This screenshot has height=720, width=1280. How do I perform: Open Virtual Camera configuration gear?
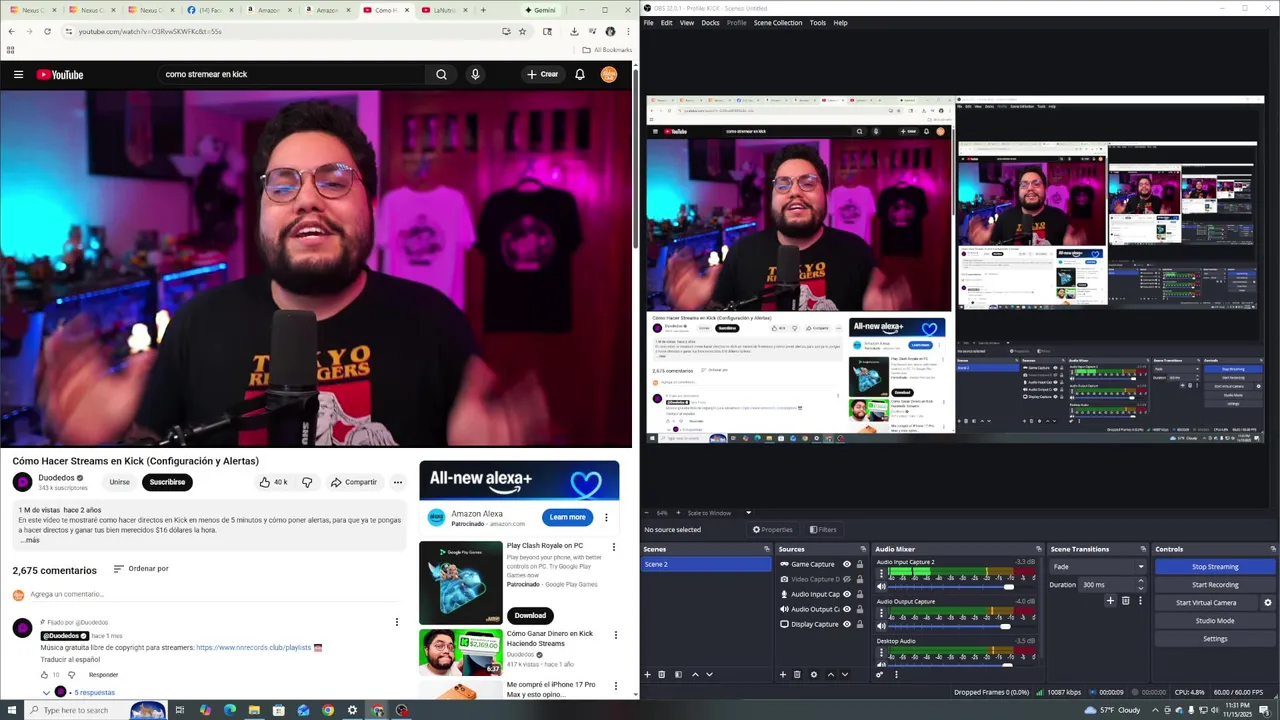coord(1268,603)
